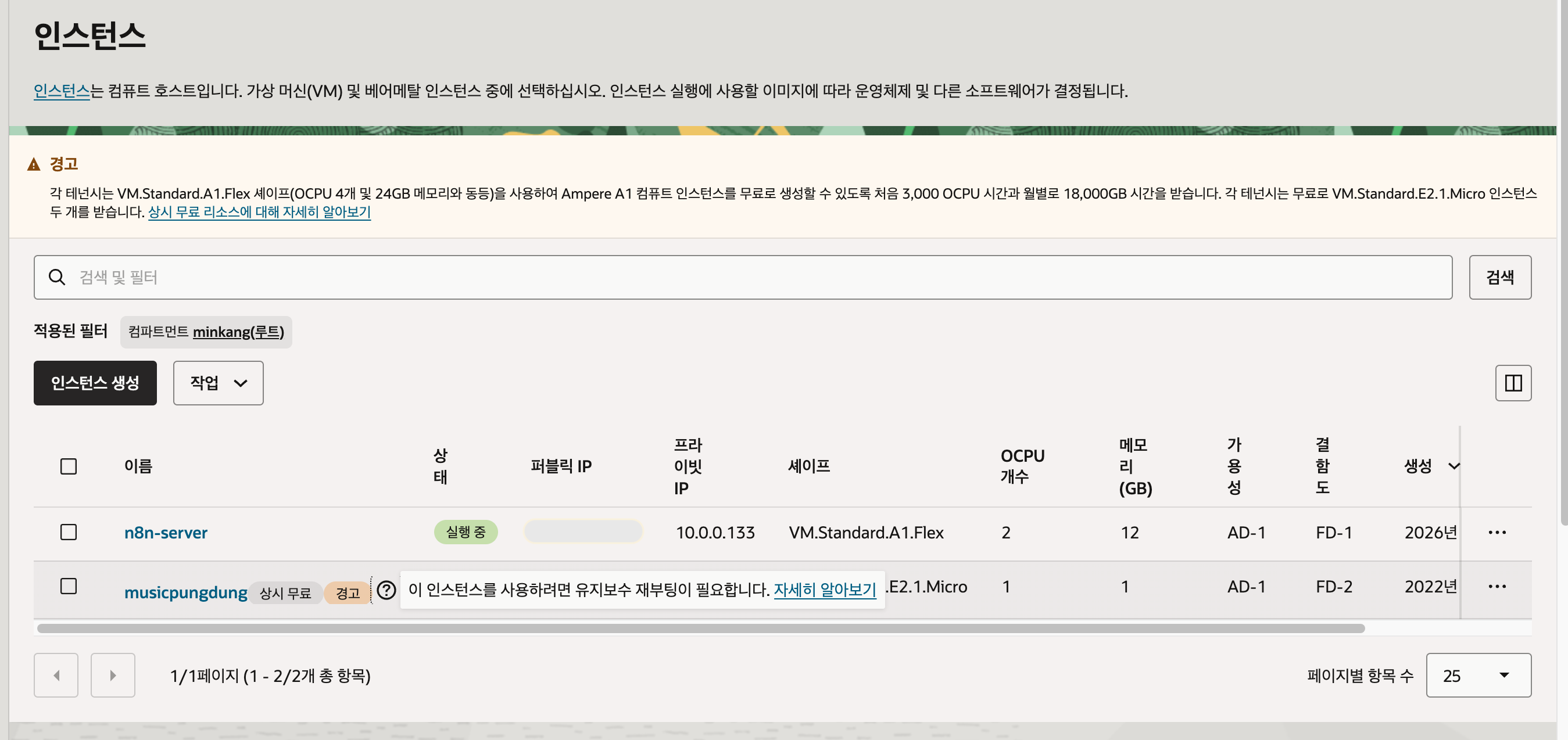Open actions menu for musicpungdung row

click(x=1497, y=587)
